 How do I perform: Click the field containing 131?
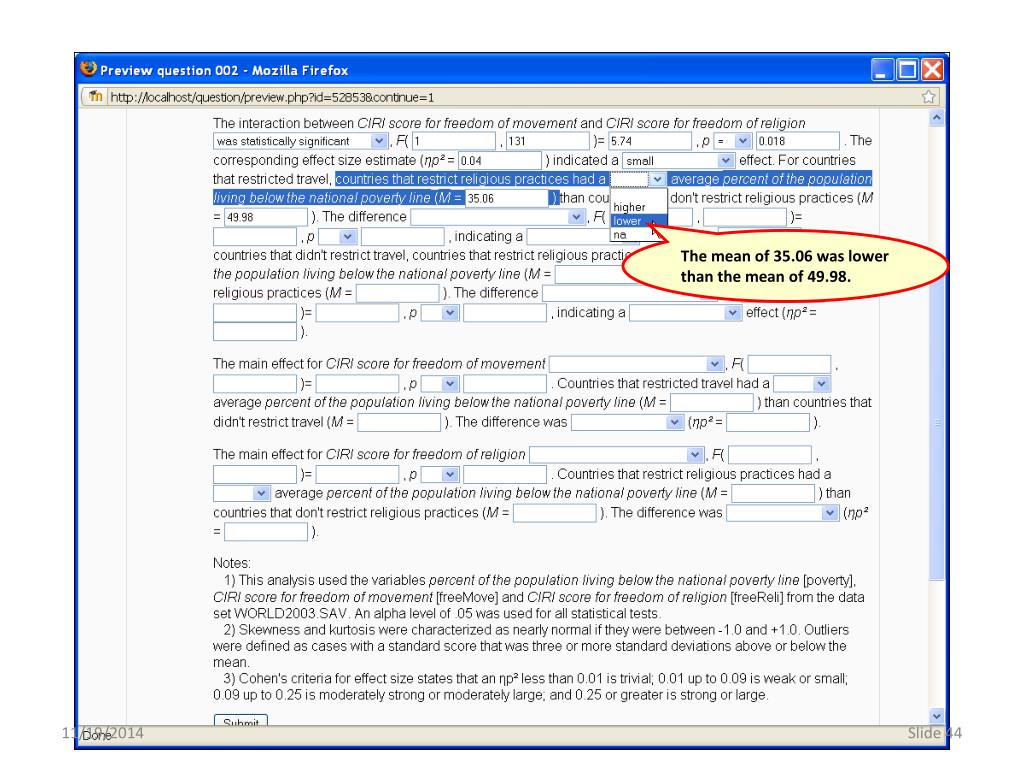tap(547, 141)
